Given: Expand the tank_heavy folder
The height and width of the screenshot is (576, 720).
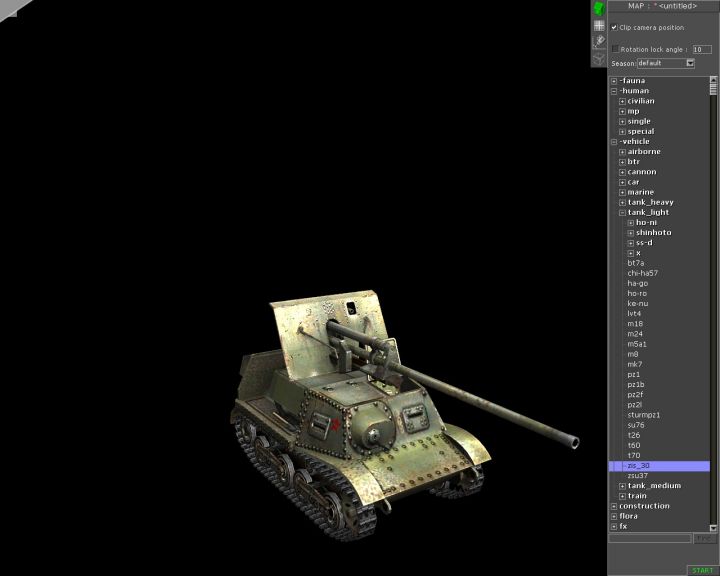Looking at the screenshot, I should (x=622, y=202).
